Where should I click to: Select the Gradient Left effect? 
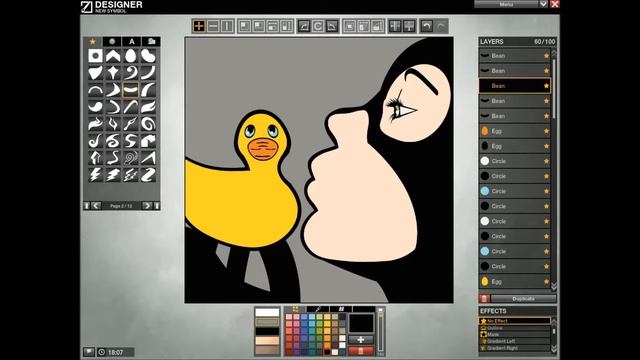[514, 341]
